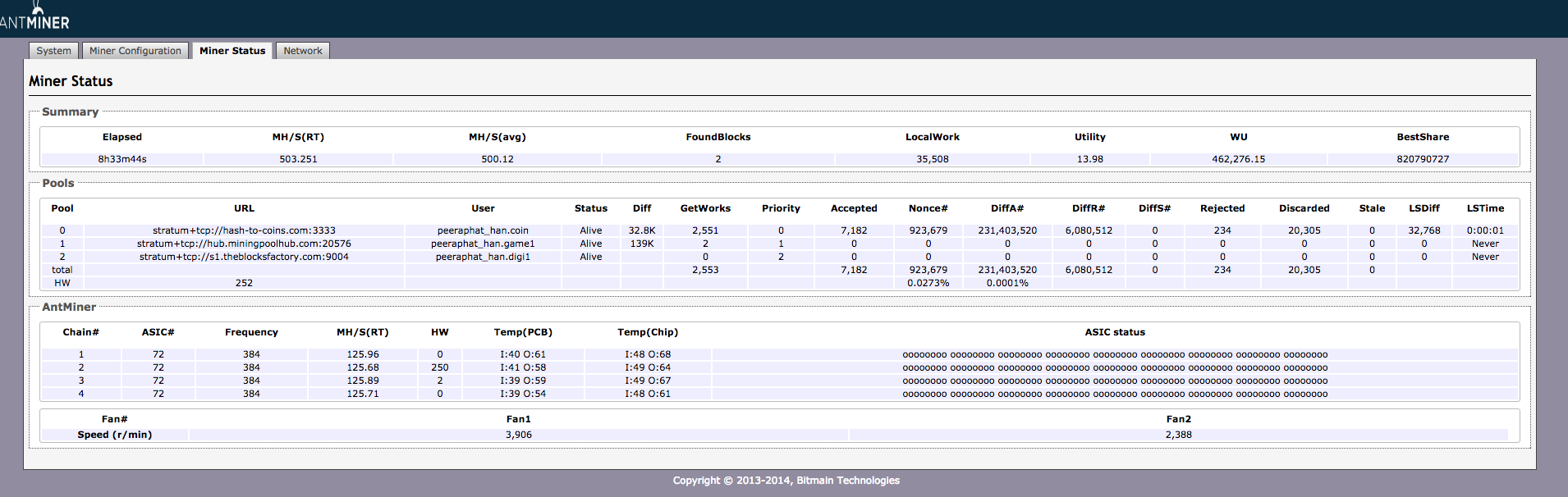Click the hub.miningpoolhub.com pool URL

point(244,244)
